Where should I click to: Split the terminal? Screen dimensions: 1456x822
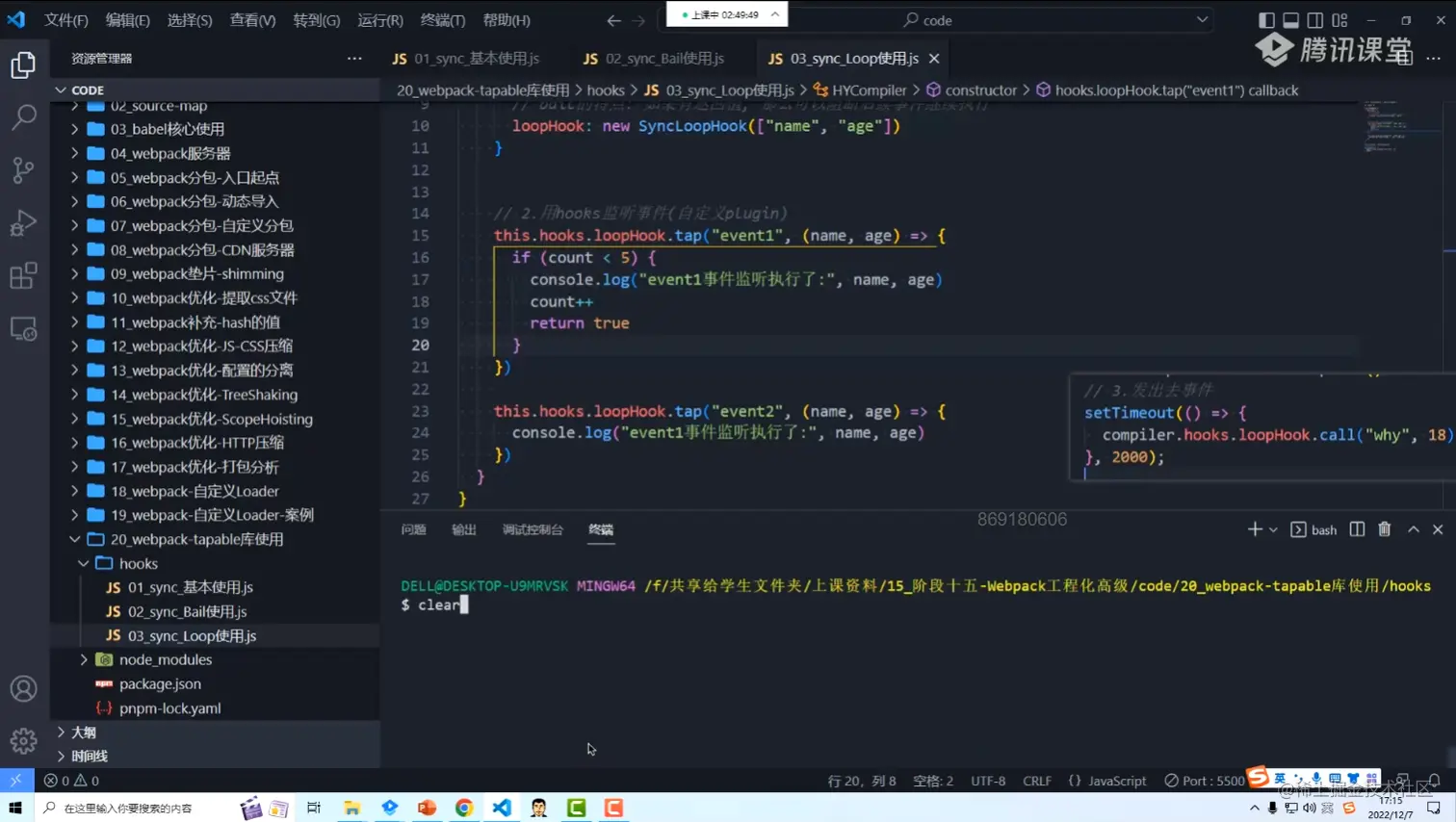tap(1357, 529)
